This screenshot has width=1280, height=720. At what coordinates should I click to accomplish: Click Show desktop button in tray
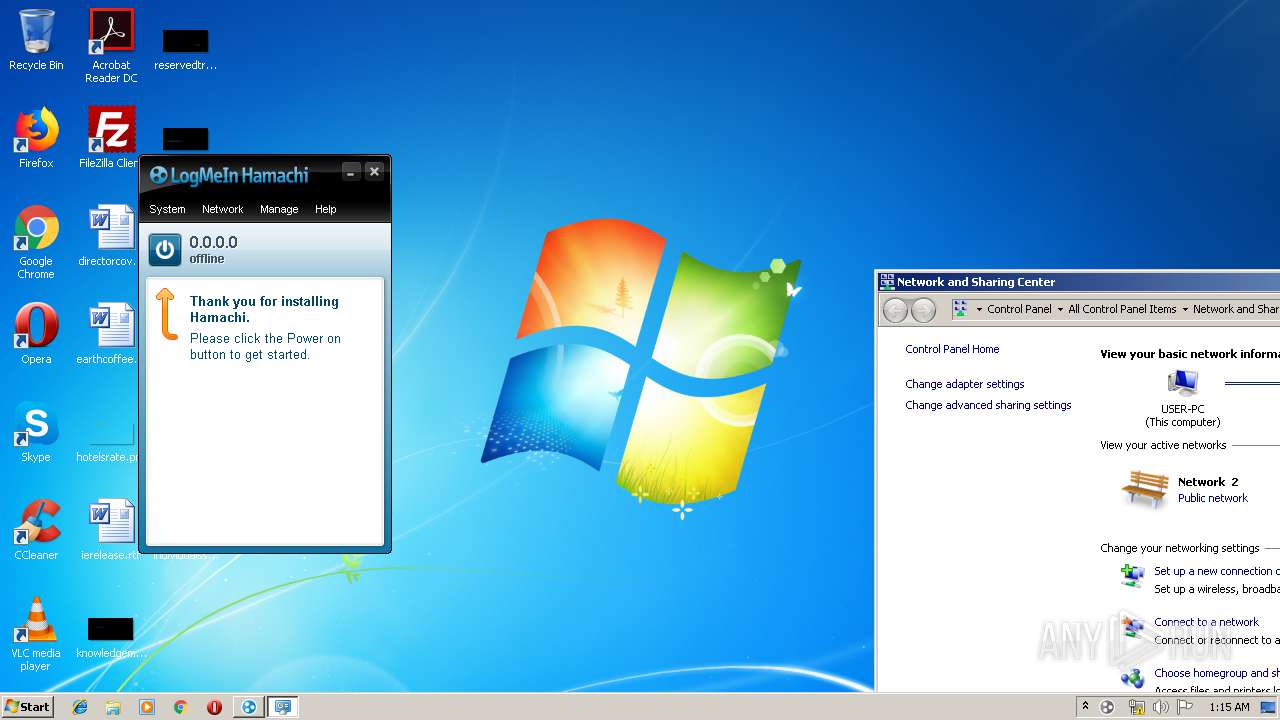pyautogui.click(x=1269, y=707)
